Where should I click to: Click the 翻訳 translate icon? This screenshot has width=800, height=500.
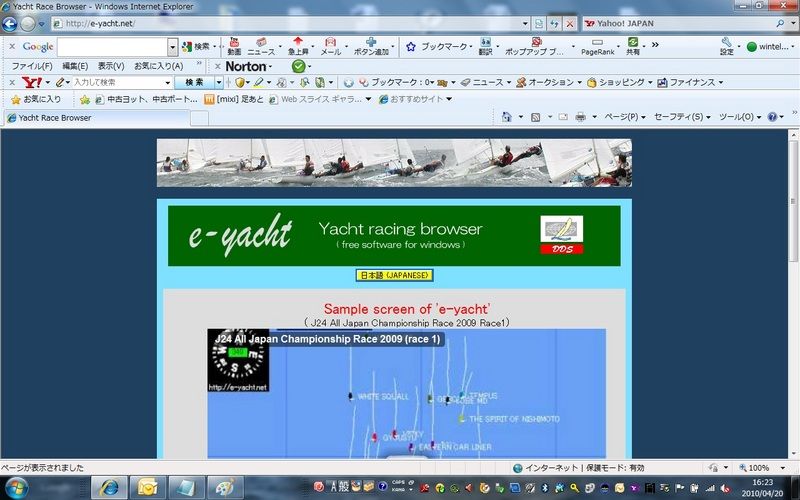(485, 46)
